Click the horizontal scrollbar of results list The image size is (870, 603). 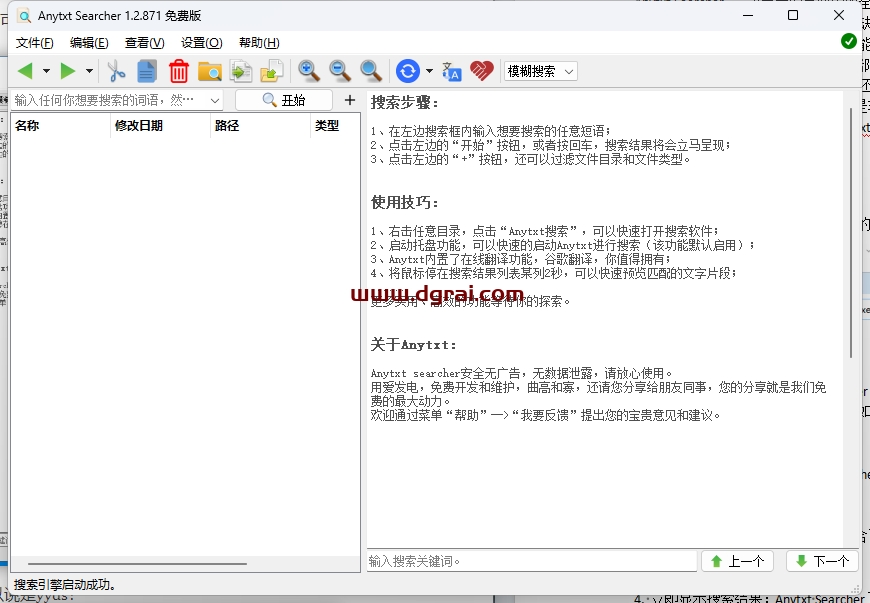click(x=138, y=564)
